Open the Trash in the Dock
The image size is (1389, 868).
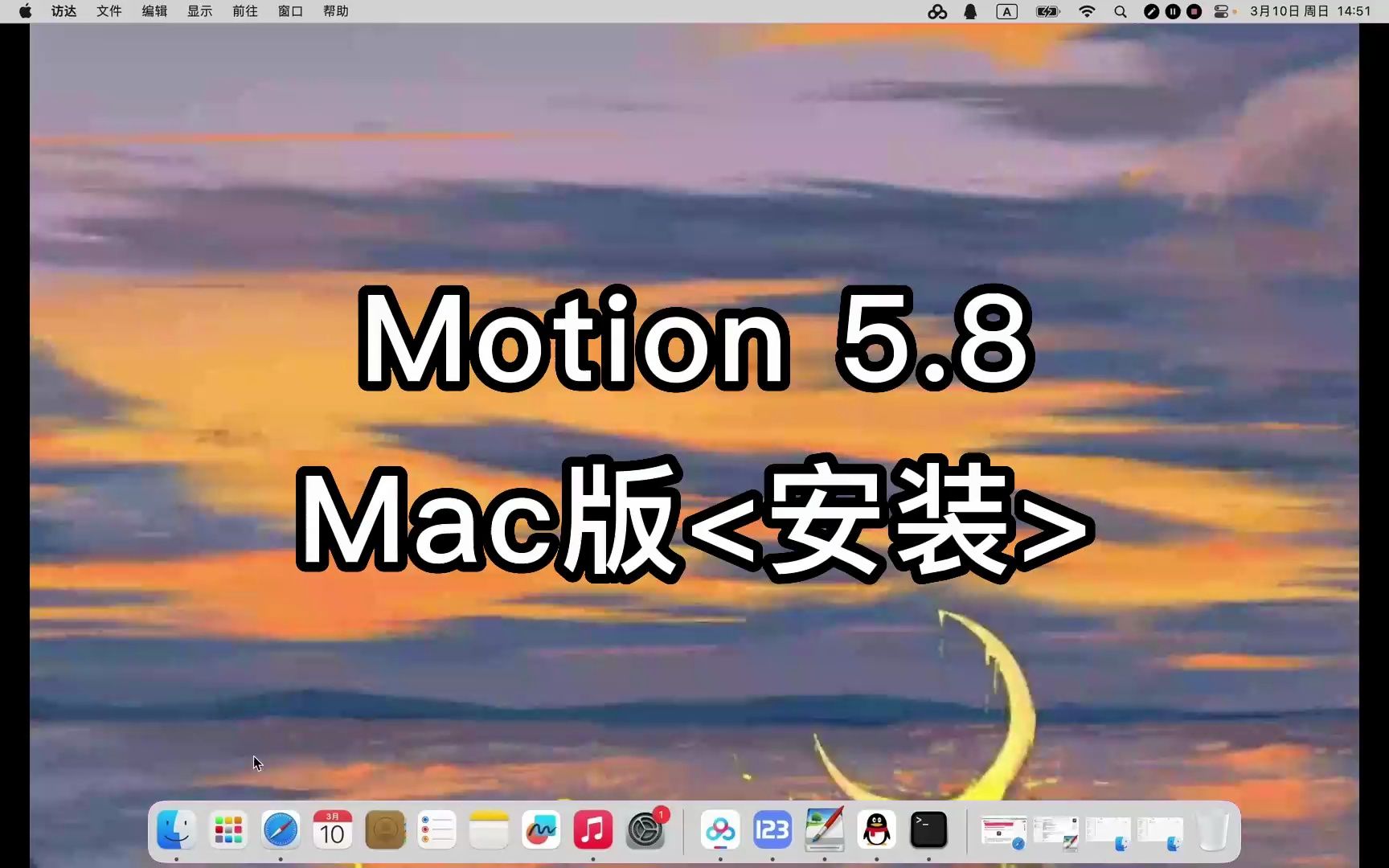1212,830
